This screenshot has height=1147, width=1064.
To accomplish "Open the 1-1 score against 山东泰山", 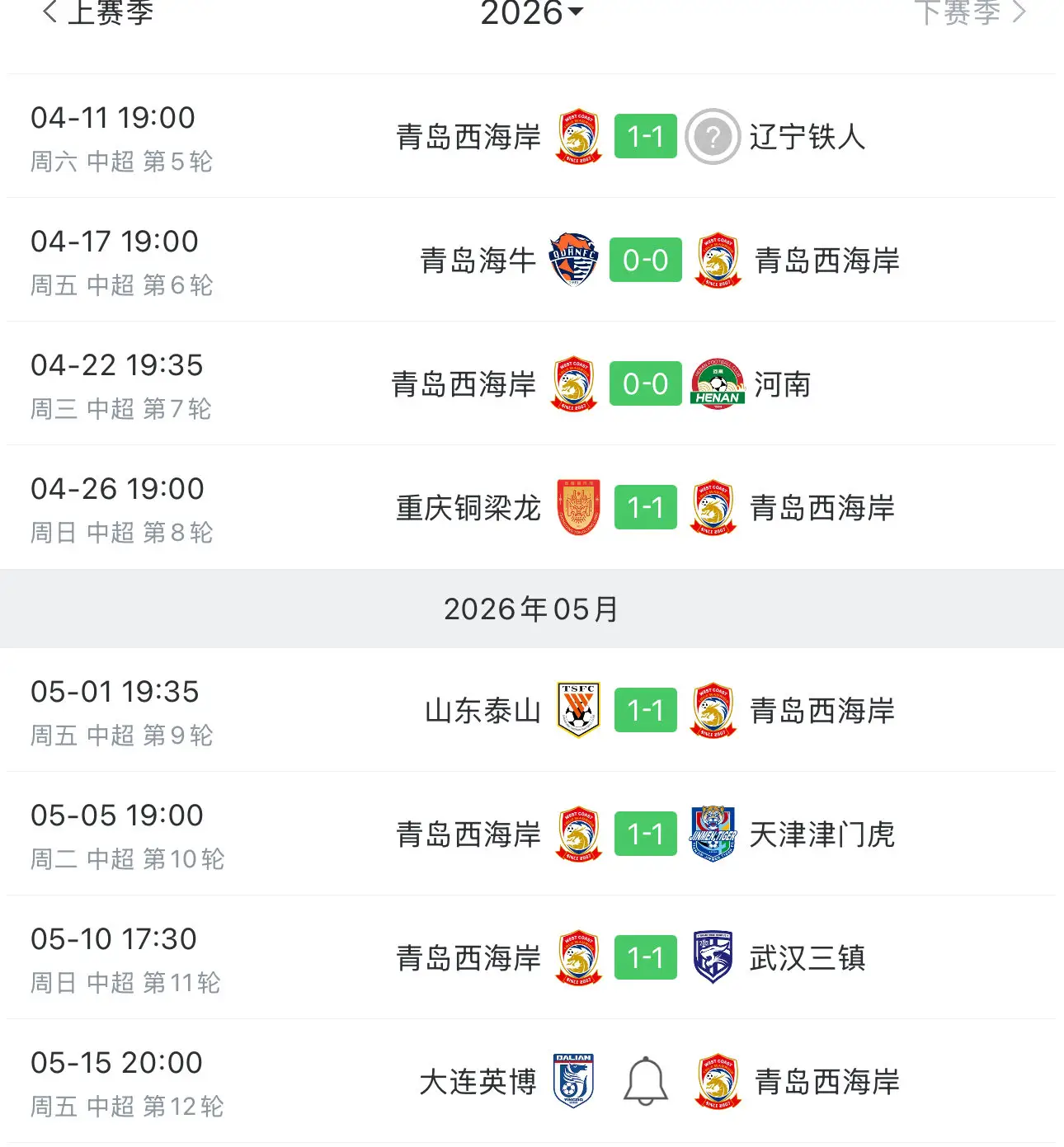I will 646,710.
